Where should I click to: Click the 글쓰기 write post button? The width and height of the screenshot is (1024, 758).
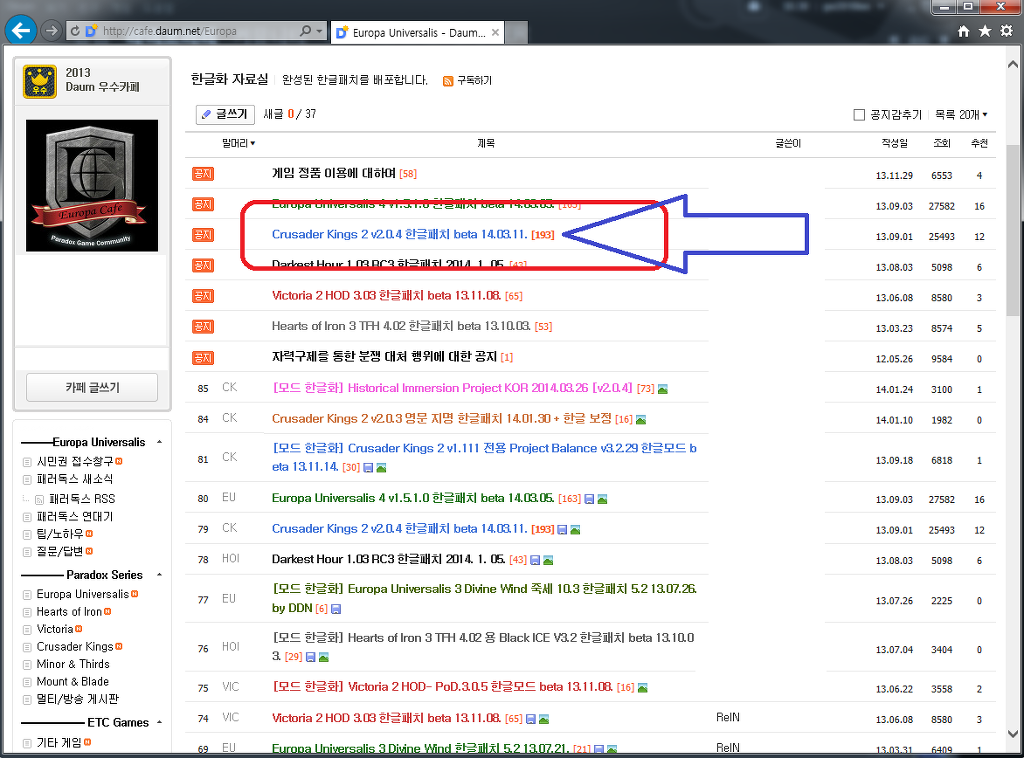[225, 114]
